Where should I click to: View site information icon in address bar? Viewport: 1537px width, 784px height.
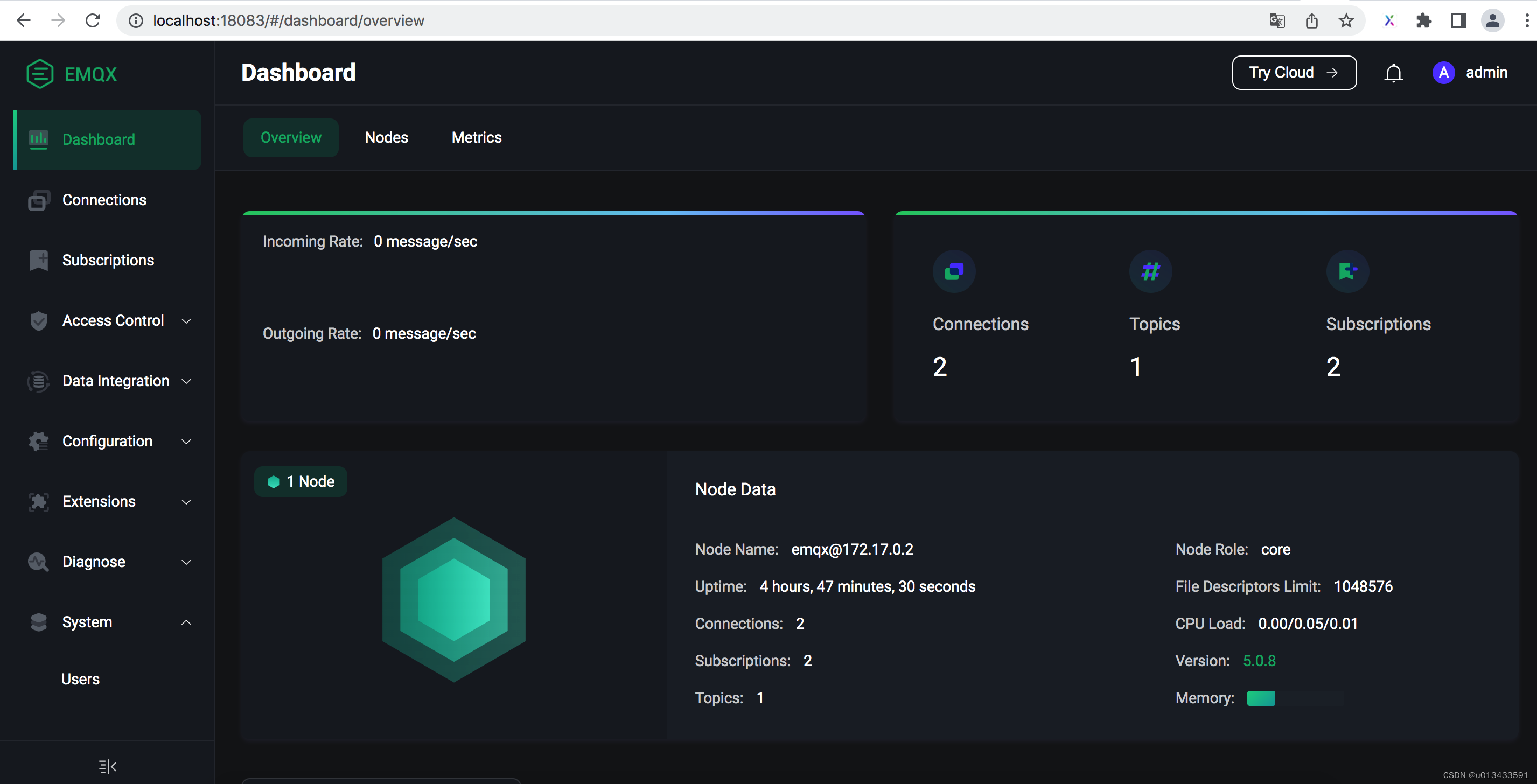(x=136, y=21)
